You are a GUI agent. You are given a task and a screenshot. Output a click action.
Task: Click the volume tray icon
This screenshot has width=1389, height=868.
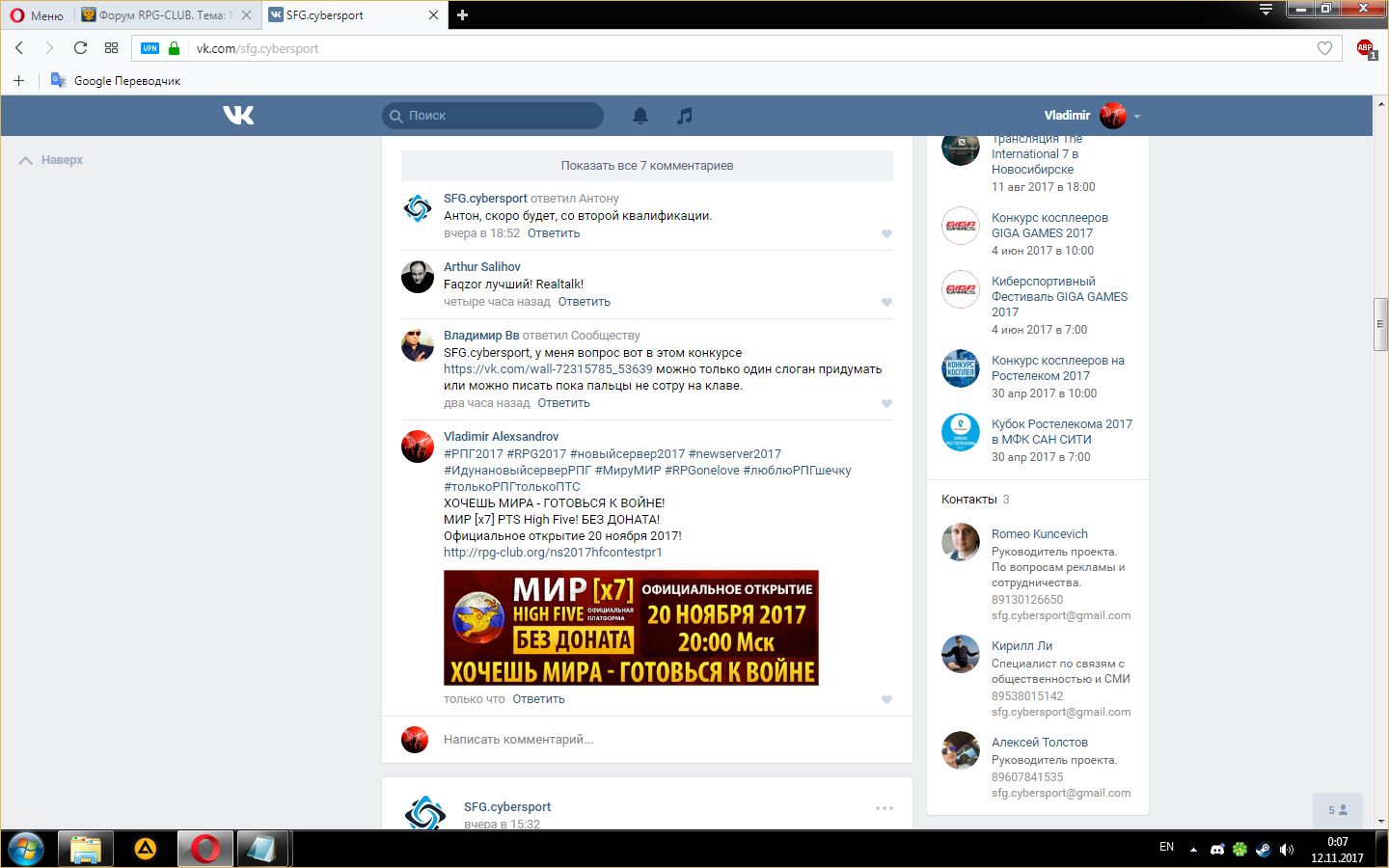(x=1287, y=850)
